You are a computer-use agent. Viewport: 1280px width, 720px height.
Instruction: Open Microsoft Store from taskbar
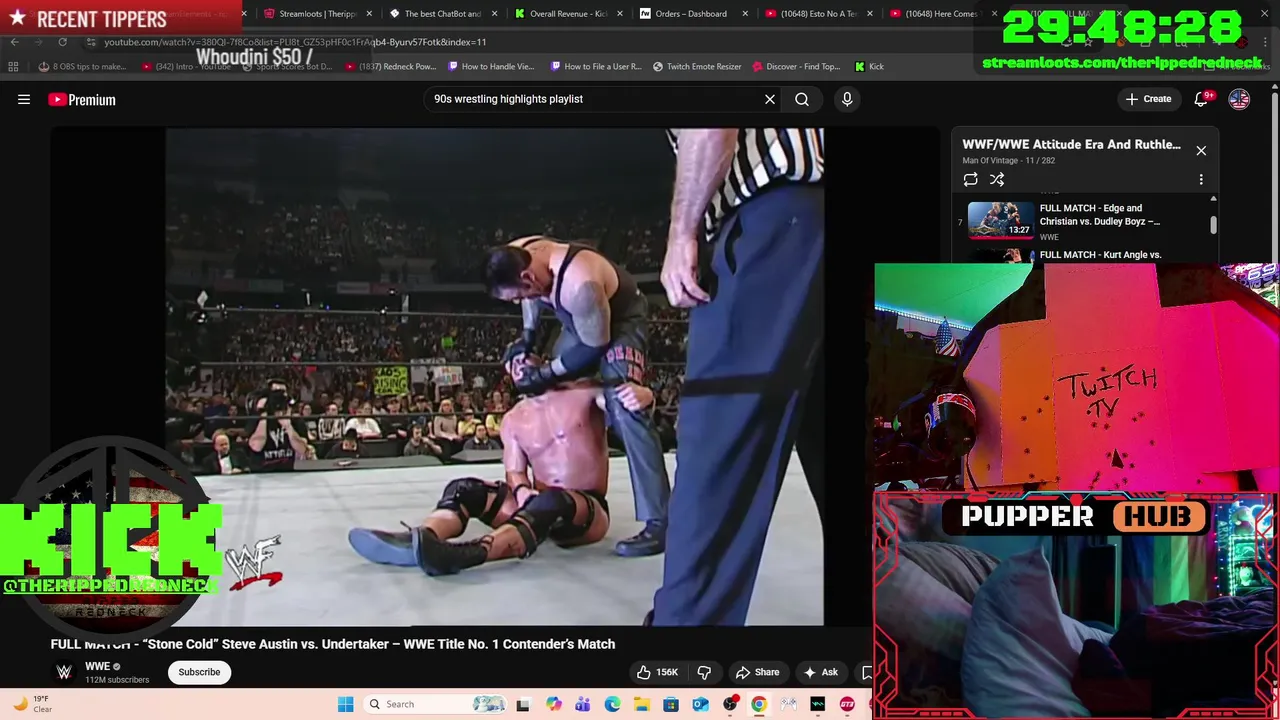point(671,704)
